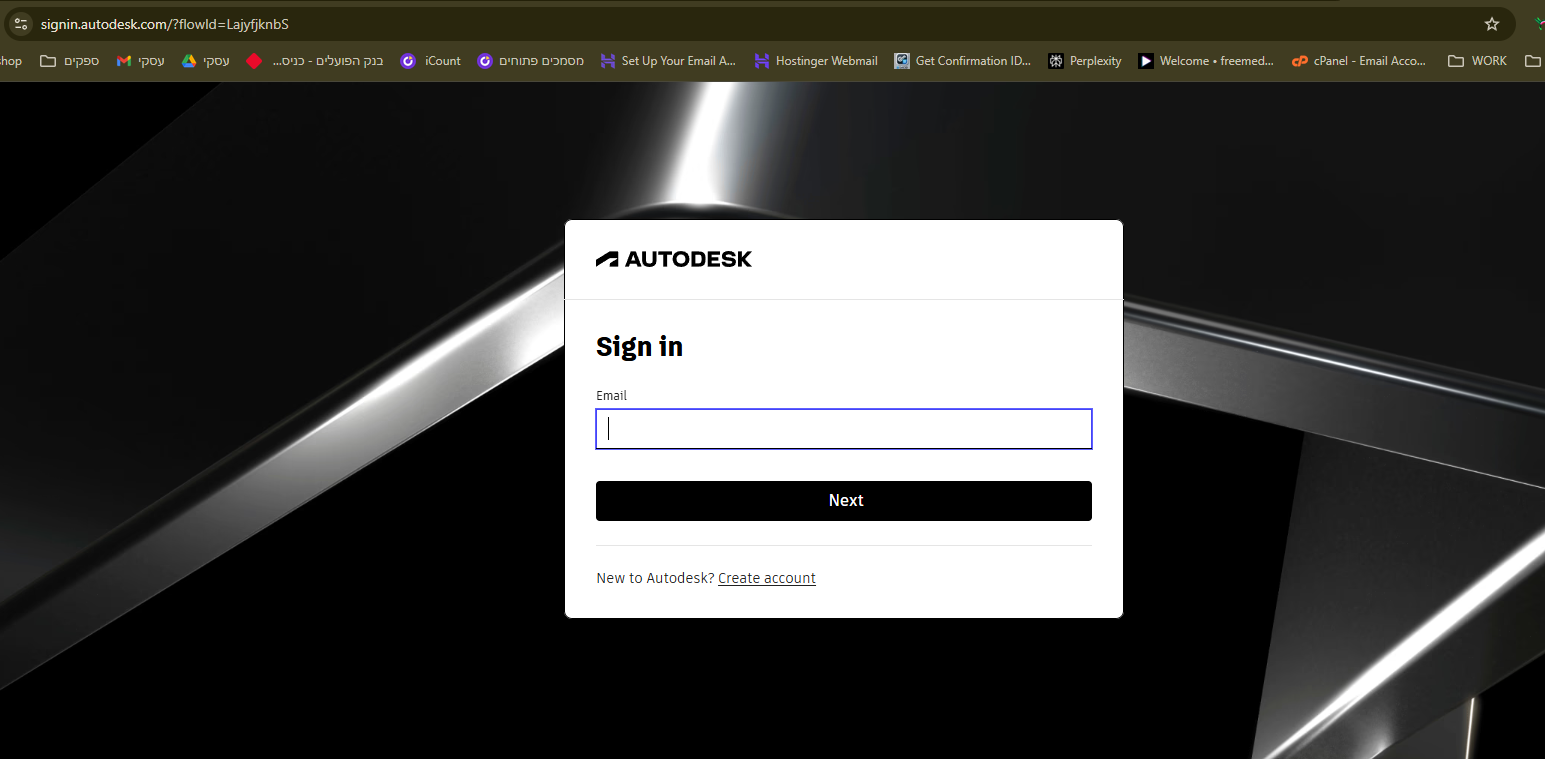Click the URL in the address bar

165,24
